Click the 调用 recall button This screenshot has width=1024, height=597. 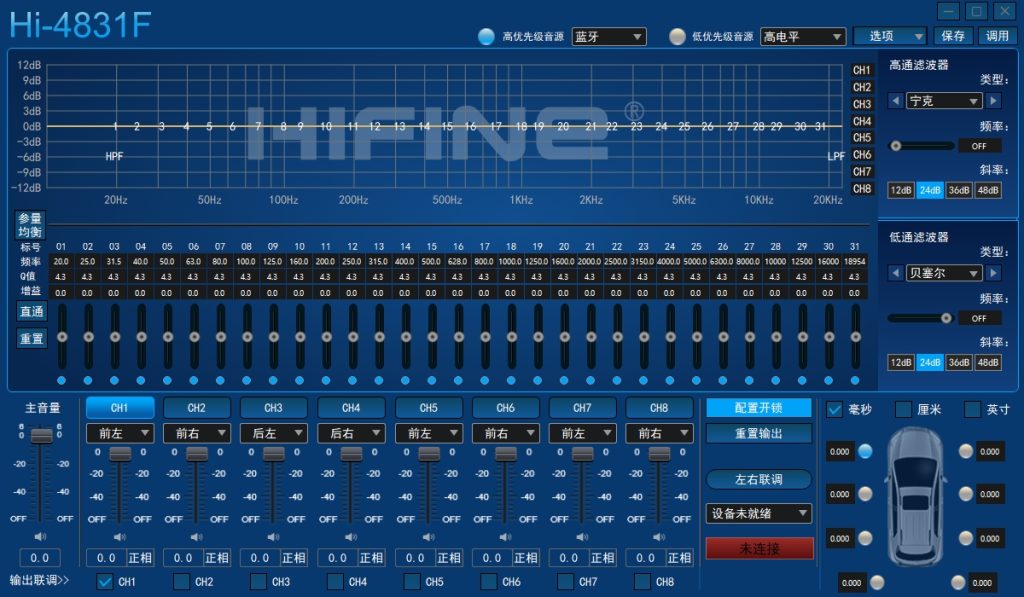(997, 36)
